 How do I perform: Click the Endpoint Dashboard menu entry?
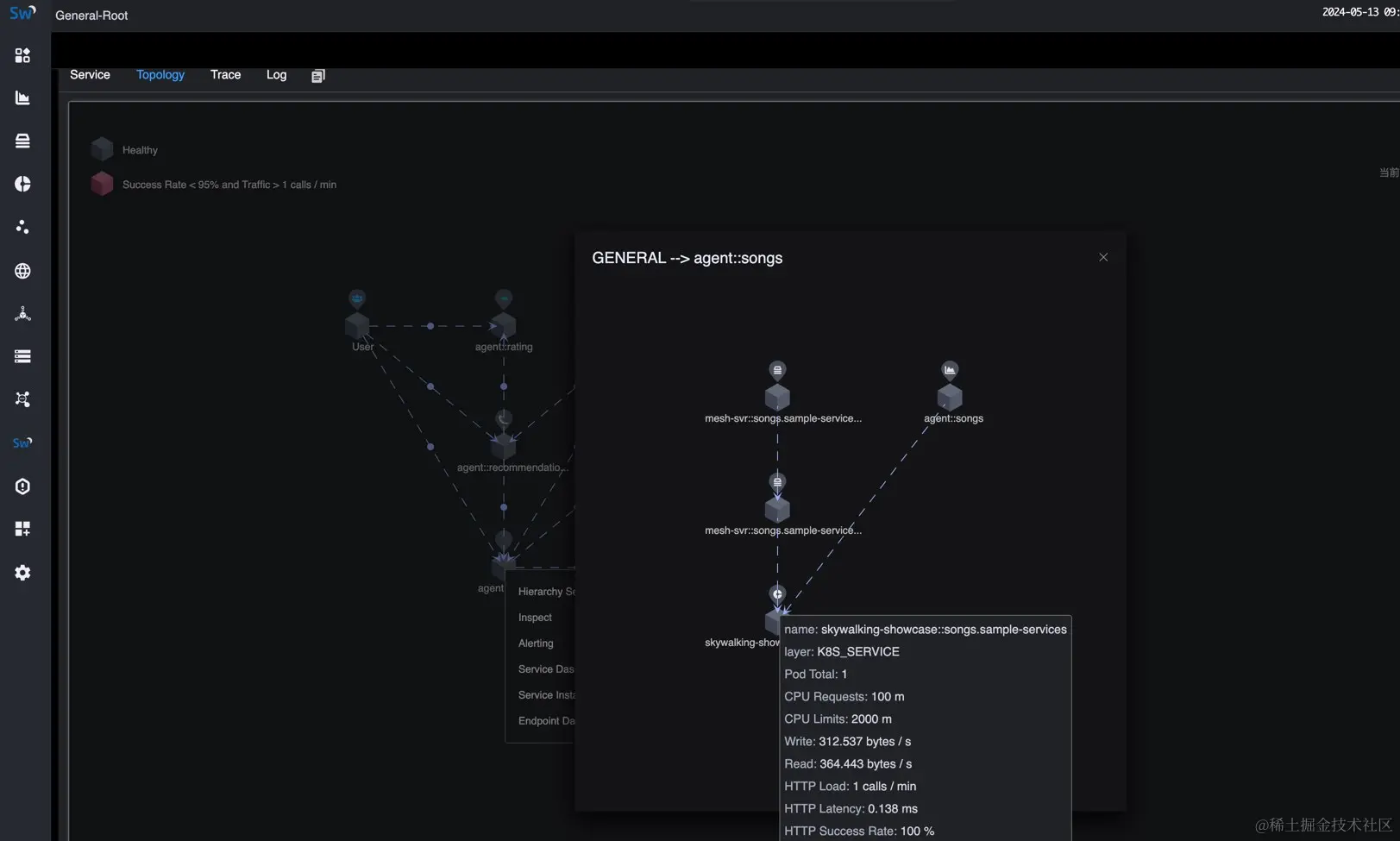click(x=546, y=720)
